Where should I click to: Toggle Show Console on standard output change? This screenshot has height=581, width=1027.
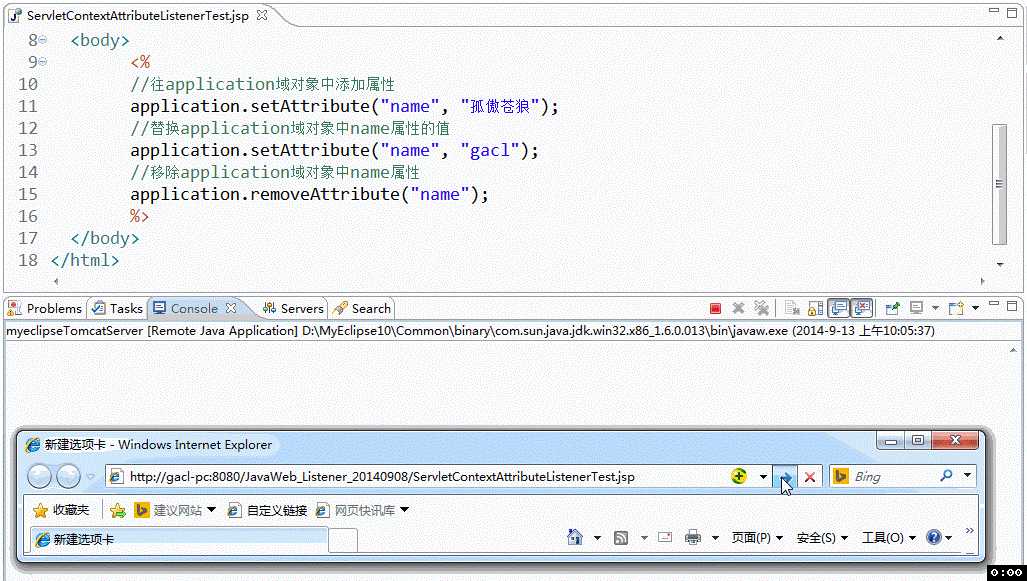pyautogui.click(x=838, y=308)
